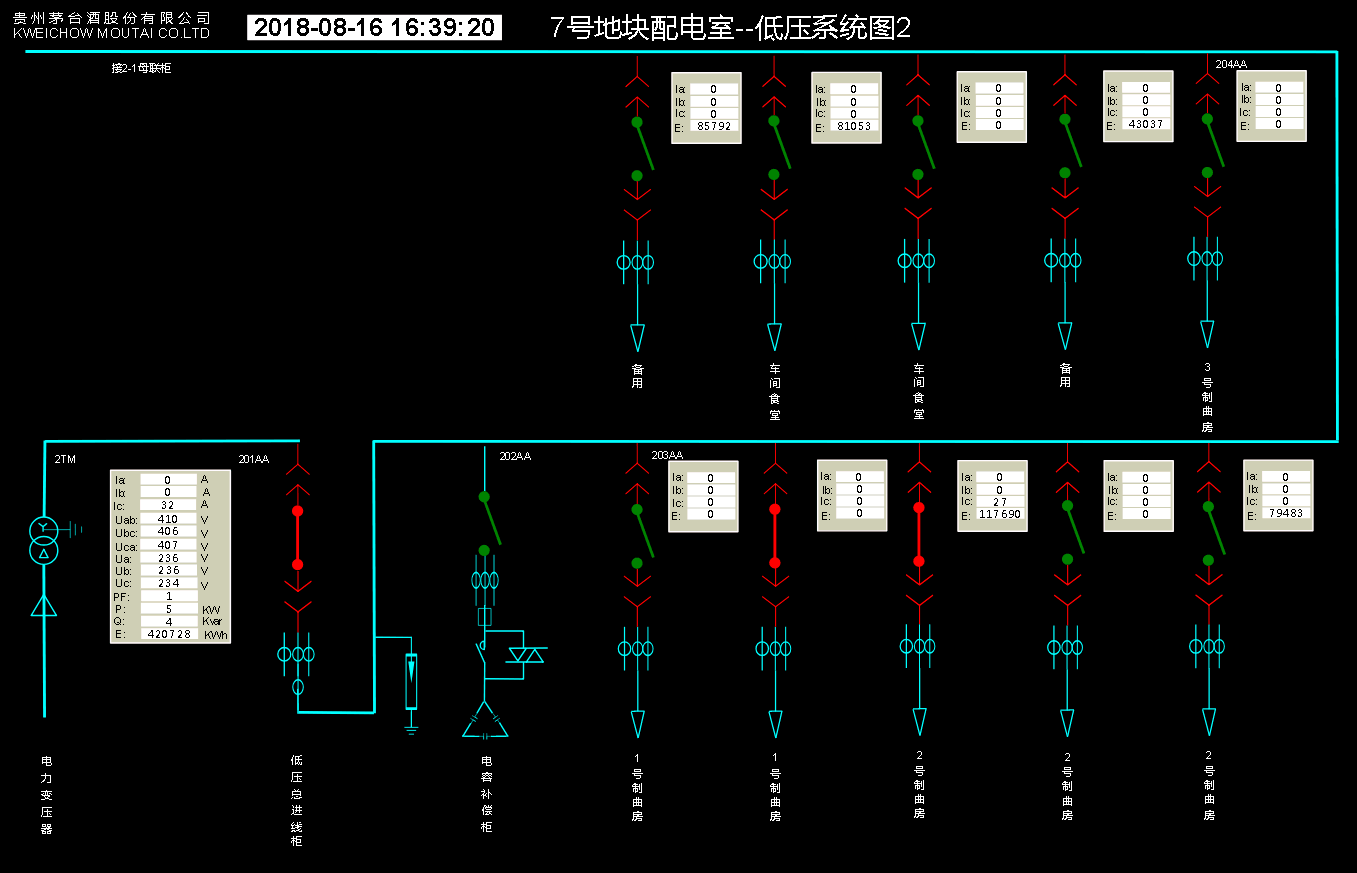The height and width of the screenshot is (873, 1357).
Task: Click the 202AA cabinet label
Action: [515, 456]
